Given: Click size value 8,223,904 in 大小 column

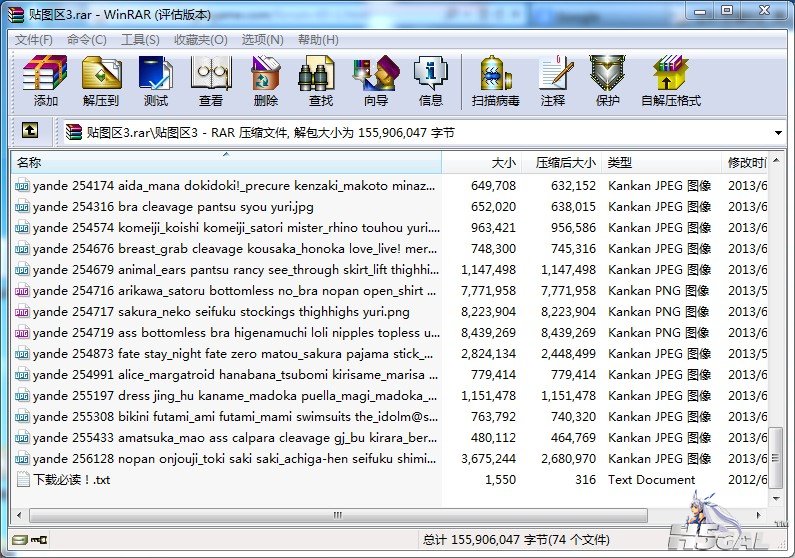Looking at the screenshot, I should [488, 312].
